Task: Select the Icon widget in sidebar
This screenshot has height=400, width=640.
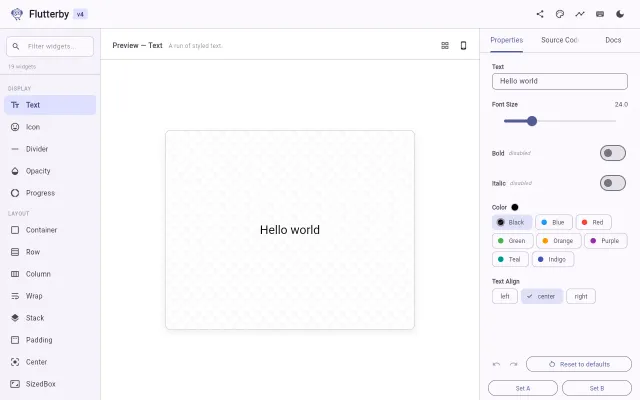Action: pos(50,127)
